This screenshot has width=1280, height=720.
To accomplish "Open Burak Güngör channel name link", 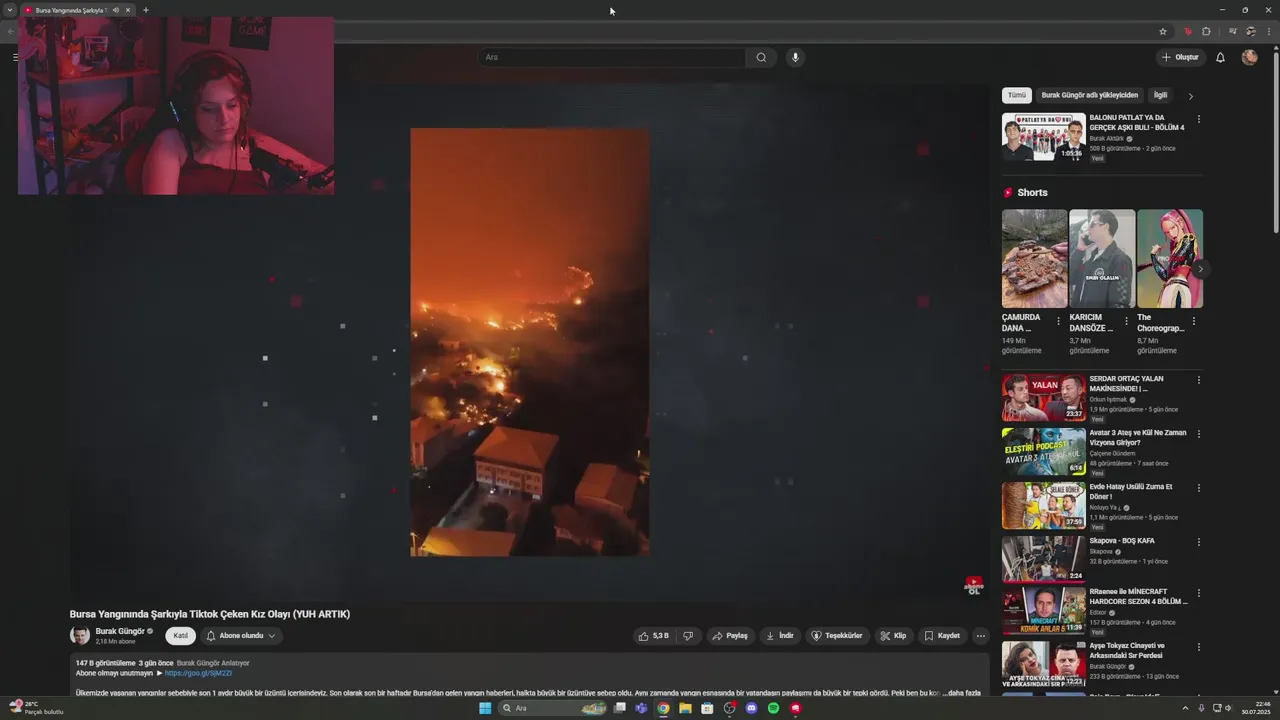I will [x=120, y=631].
